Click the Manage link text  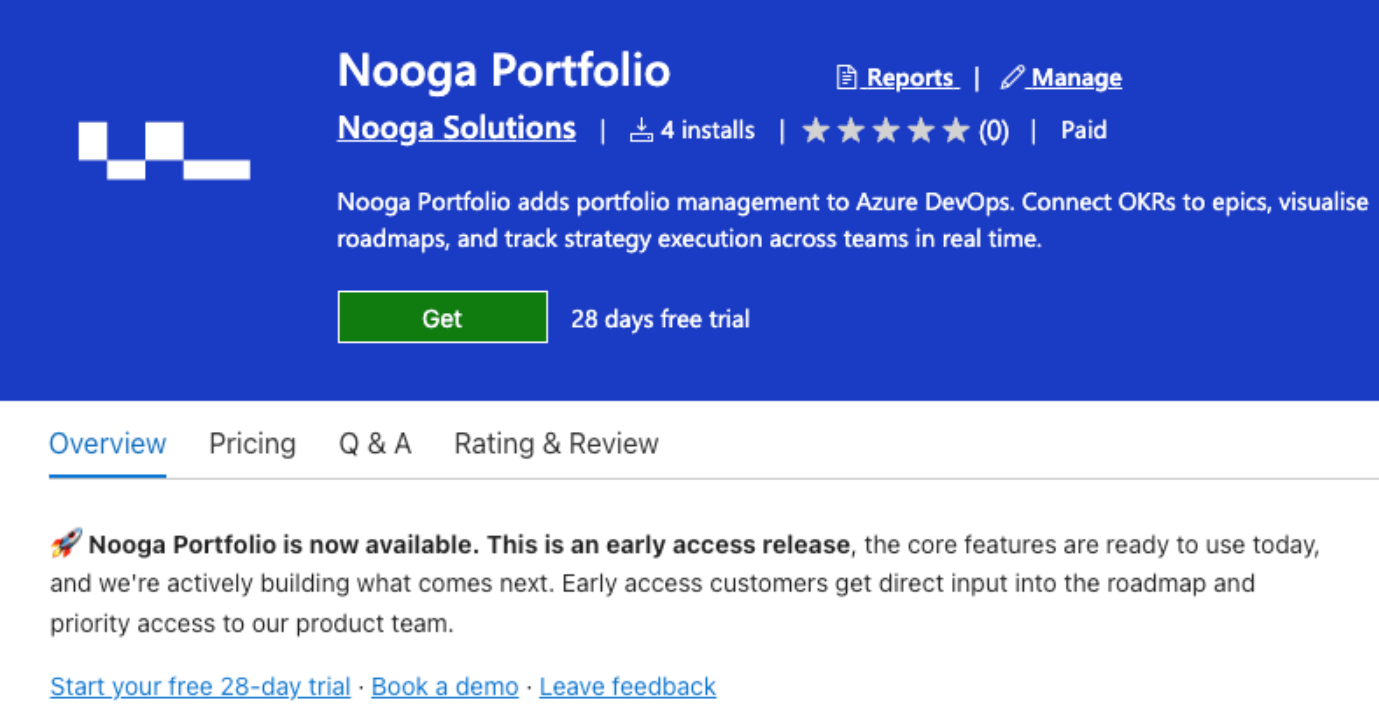click(x=1076, y=78)
